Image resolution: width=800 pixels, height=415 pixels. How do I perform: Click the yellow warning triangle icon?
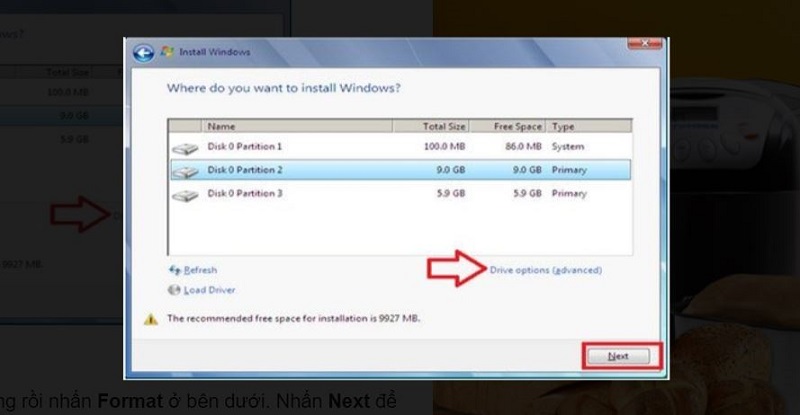point(151,319)
